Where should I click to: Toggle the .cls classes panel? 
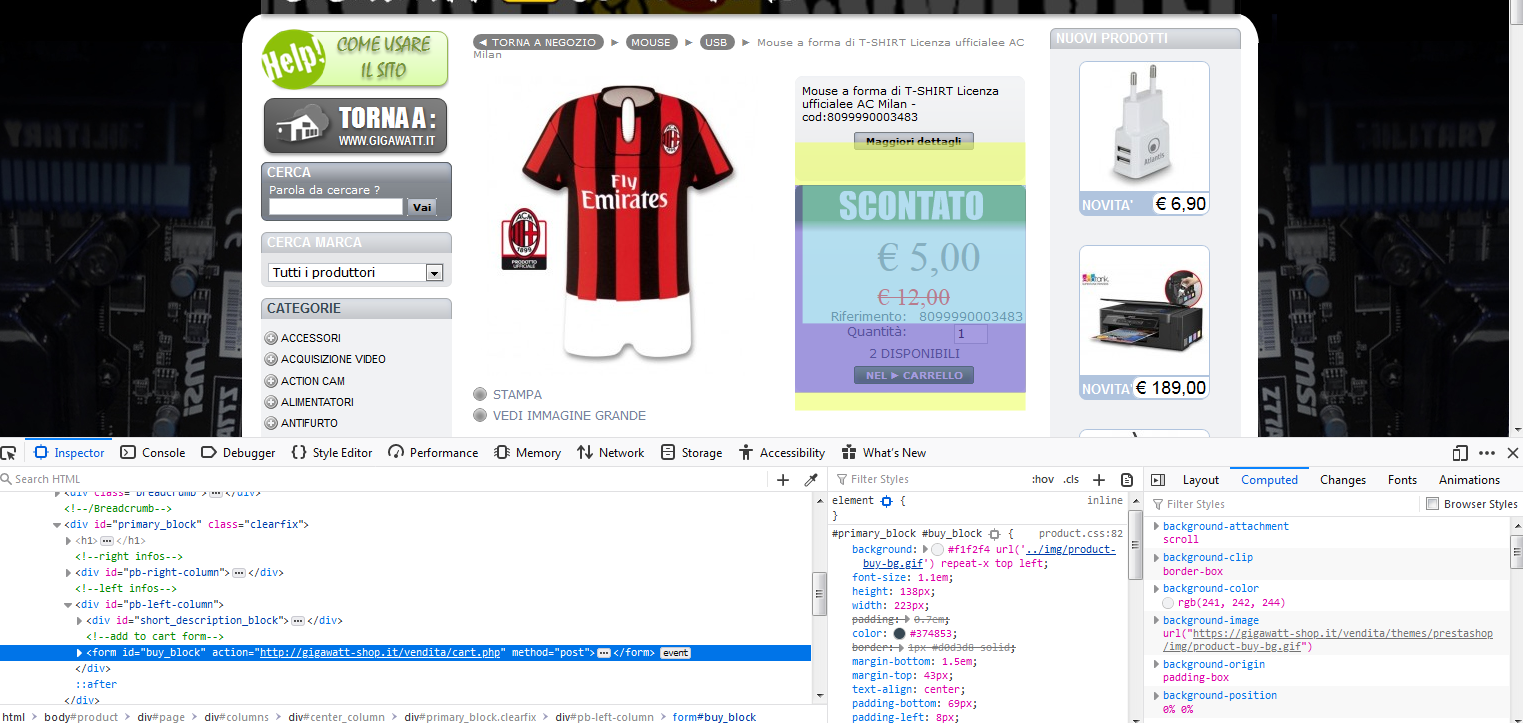pyautogui.click(x=1071, y=480)
